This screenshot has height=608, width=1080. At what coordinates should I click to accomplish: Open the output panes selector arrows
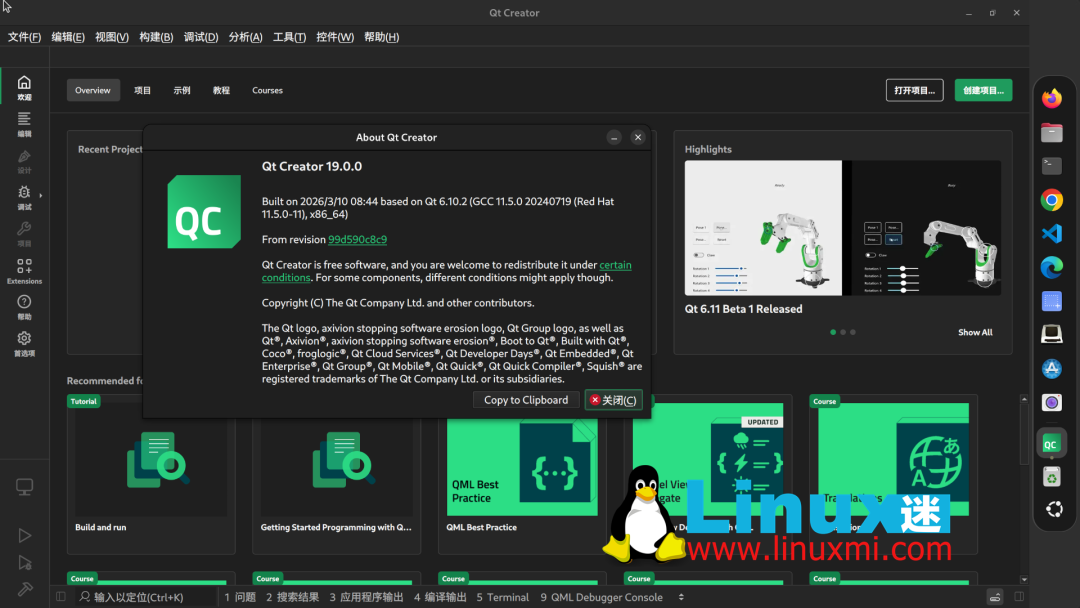pyautogui.click(x=681, y=597)
